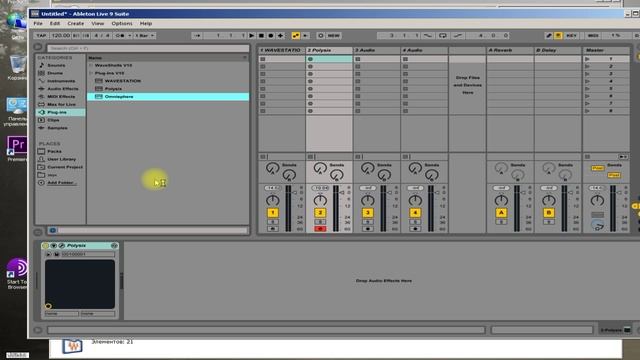Viewport: 640px width, 360px height.
Task: Toggle return A Reverb activator
Action: (x=501, y=213)
